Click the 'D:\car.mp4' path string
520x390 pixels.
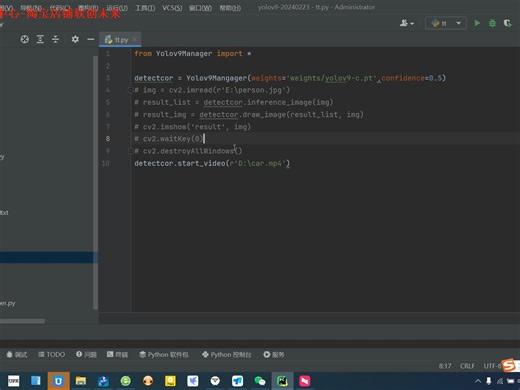tap(260, 163)
